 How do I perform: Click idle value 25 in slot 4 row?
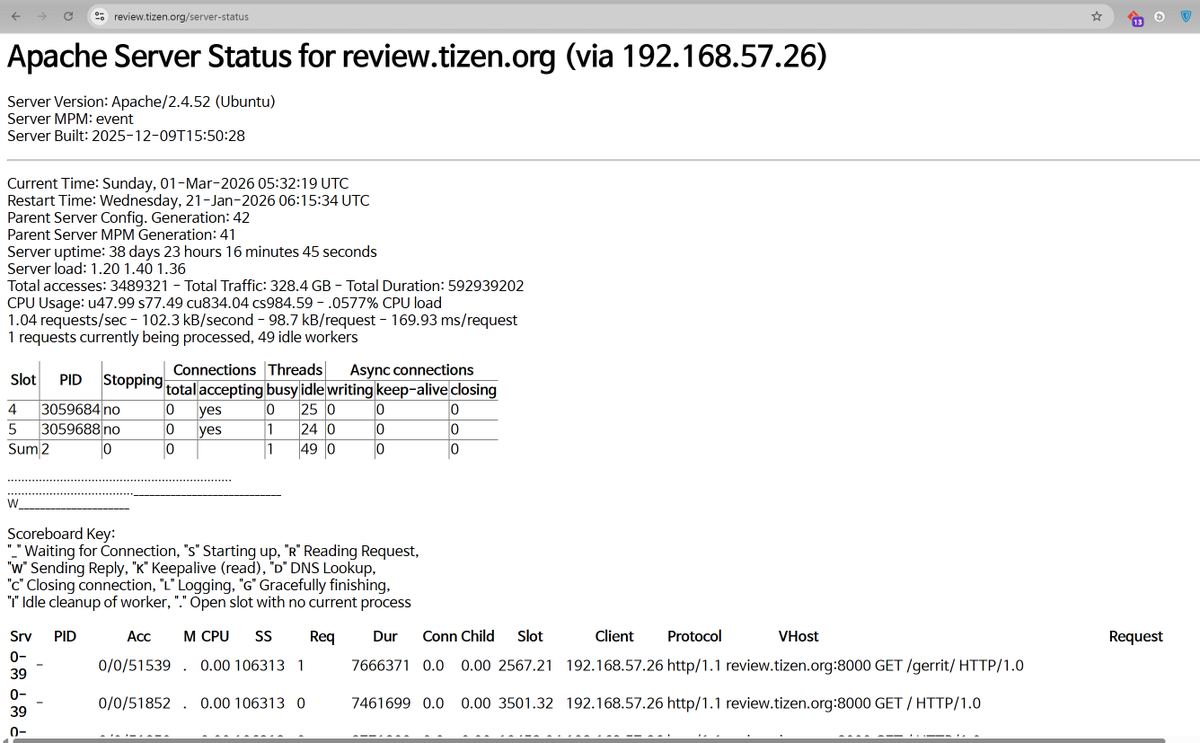tap(310, 409)
